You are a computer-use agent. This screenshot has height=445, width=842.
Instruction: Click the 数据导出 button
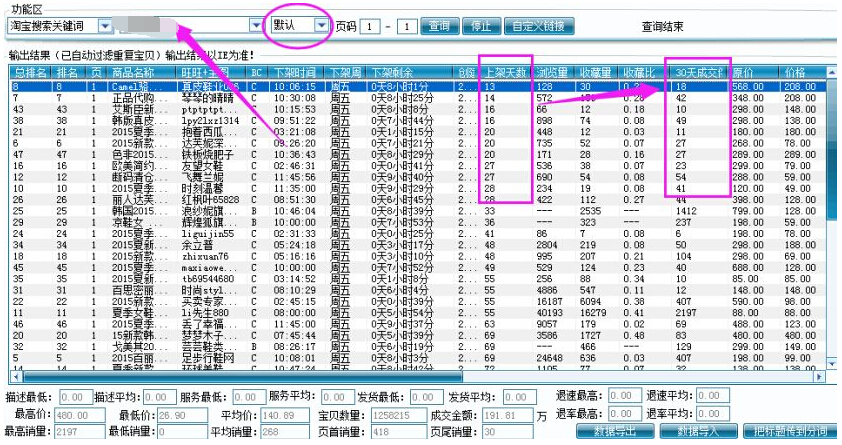615,431
